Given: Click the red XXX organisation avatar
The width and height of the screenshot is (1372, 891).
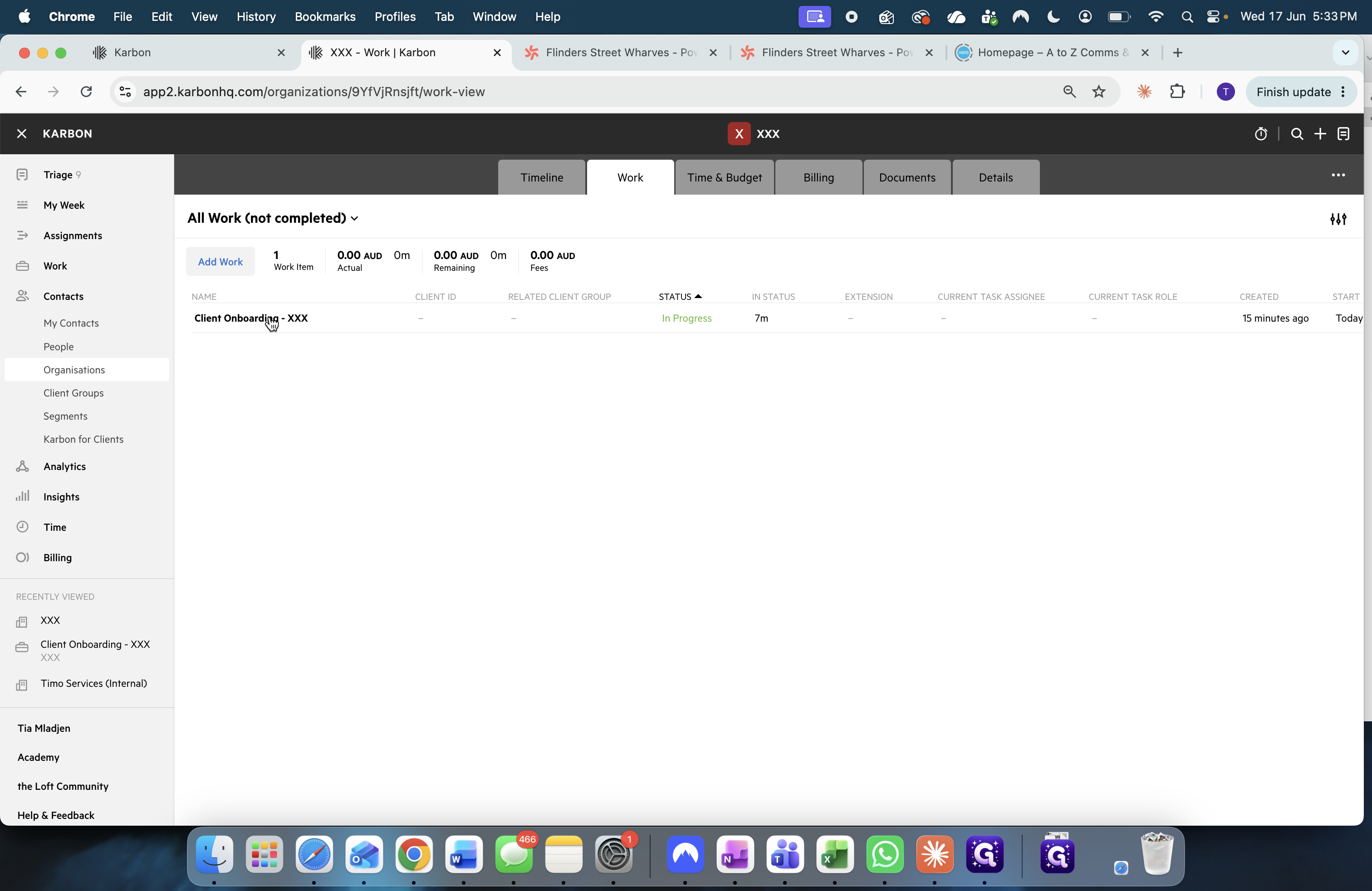Looking at the screenshot, I should point(739,134).
